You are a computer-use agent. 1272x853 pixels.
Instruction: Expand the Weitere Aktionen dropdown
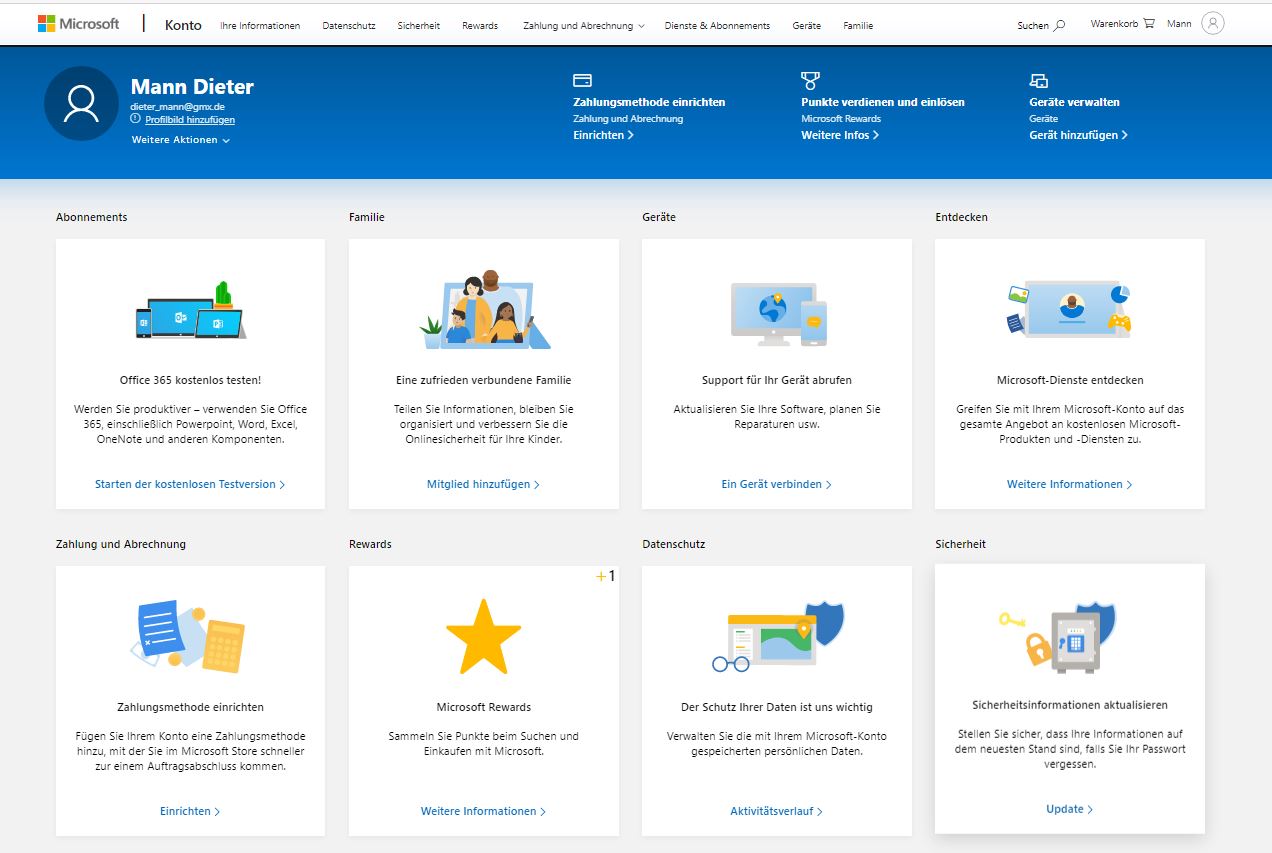coord(181,140)
